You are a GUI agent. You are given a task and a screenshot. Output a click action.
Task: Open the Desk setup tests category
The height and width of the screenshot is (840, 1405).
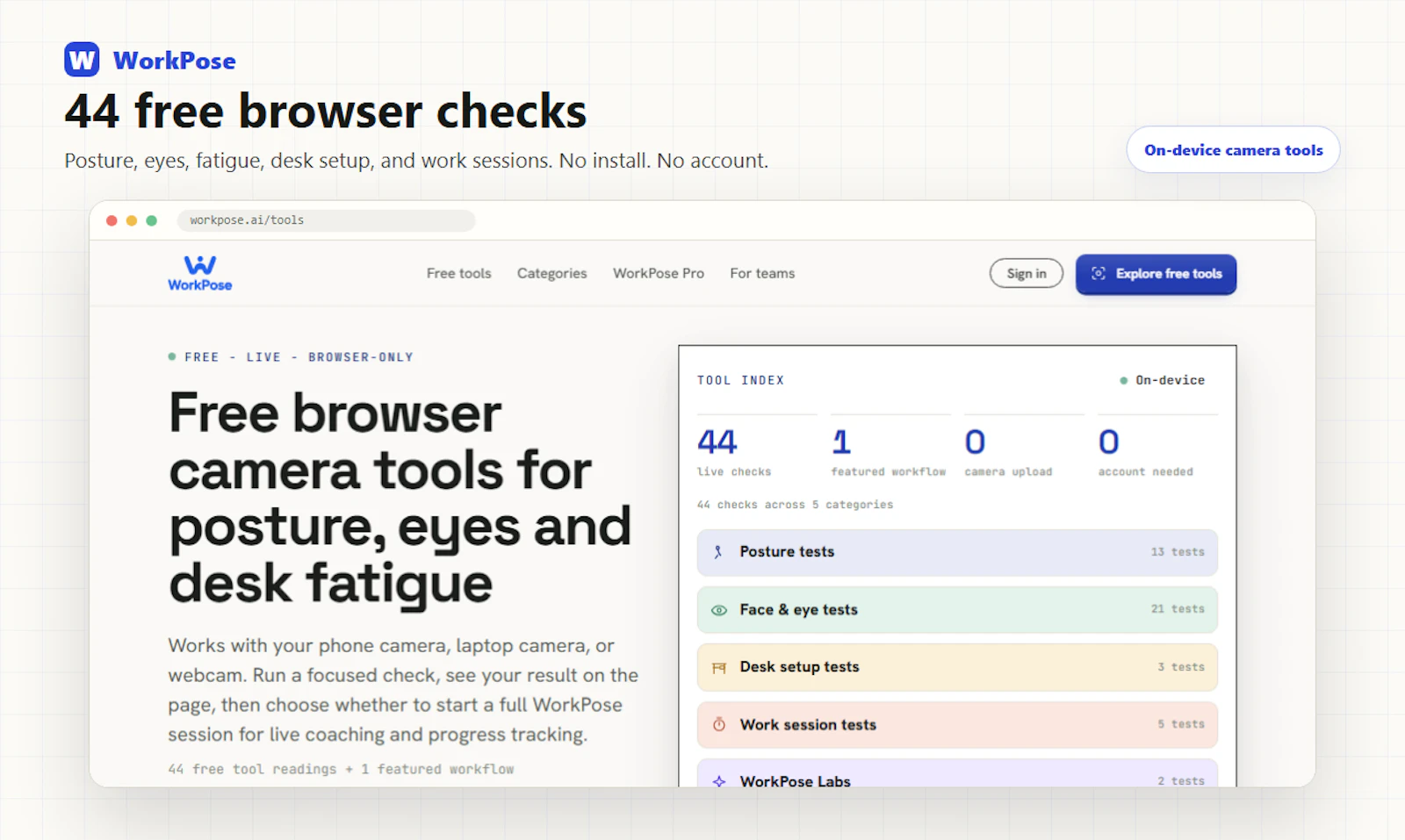tap(957, 667)
